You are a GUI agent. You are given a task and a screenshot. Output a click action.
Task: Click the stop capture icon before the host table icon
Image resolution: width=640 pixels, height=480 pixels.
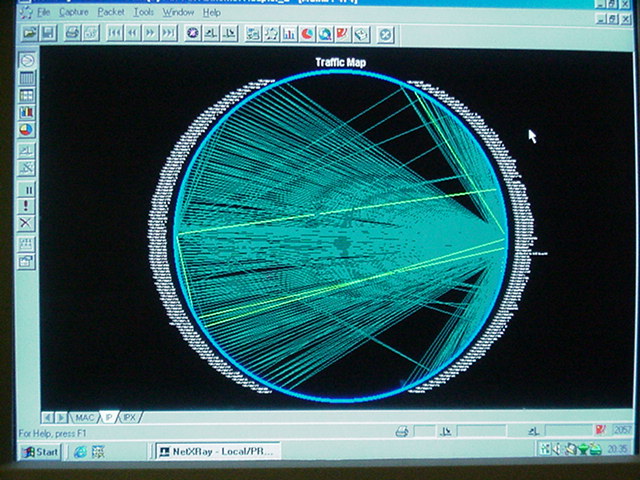click(x=229, y=33)
